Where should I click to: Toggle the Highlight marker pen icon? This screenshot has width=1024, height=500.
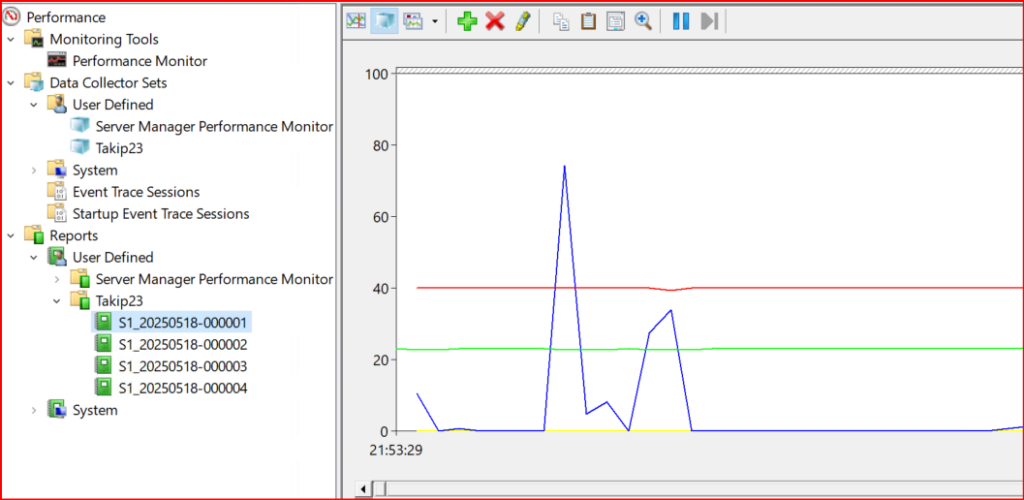point(522,21)
